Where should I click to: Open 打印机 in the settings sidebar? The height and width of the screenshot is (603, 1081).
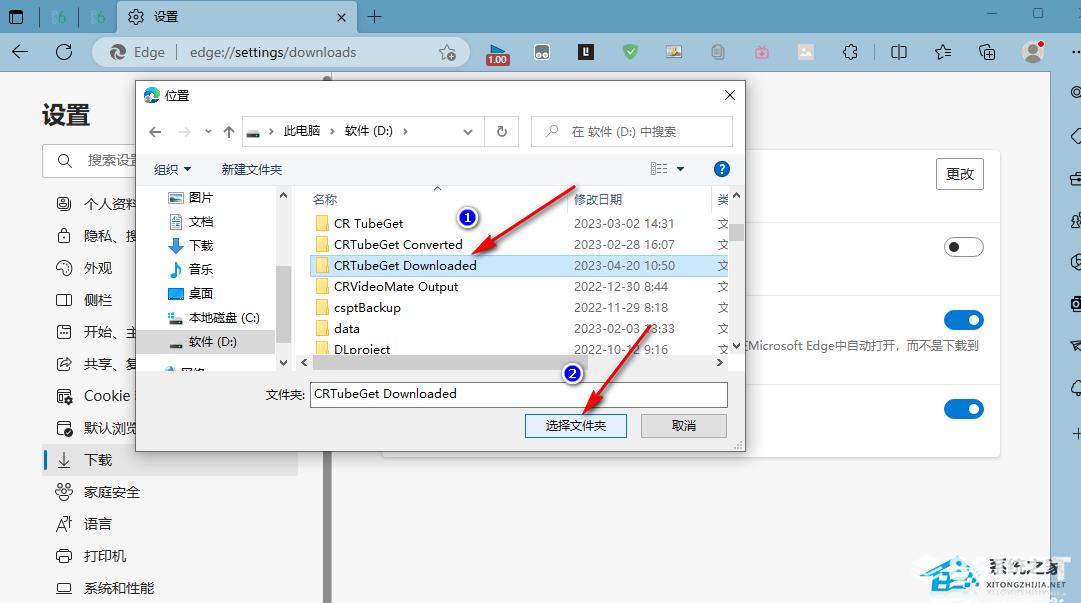(x=105, y=556)
